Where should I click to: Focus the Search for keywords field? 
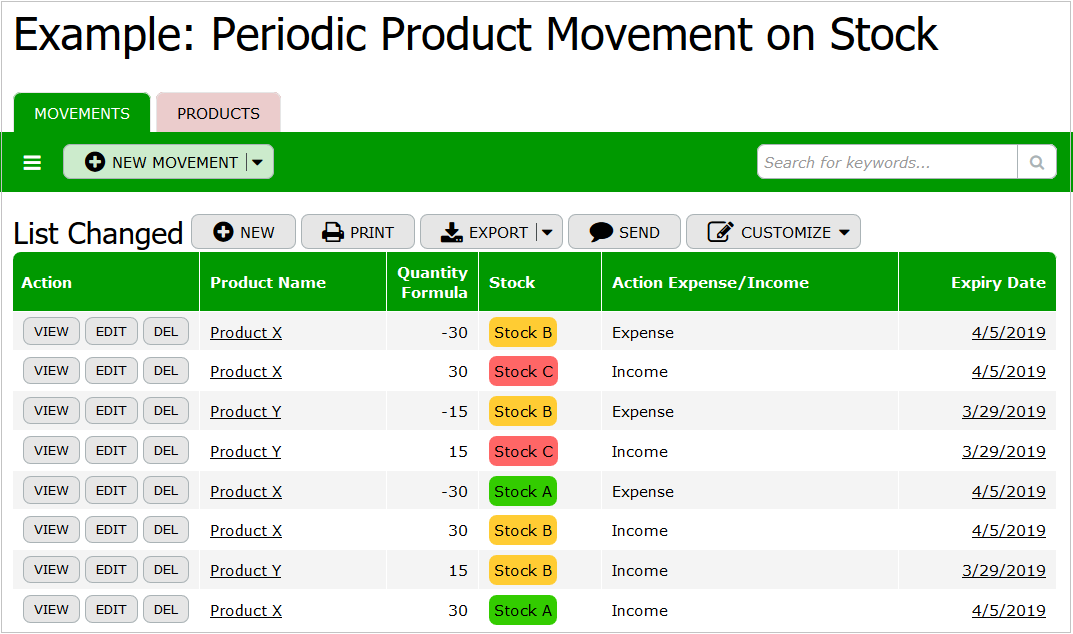(887, 162)
